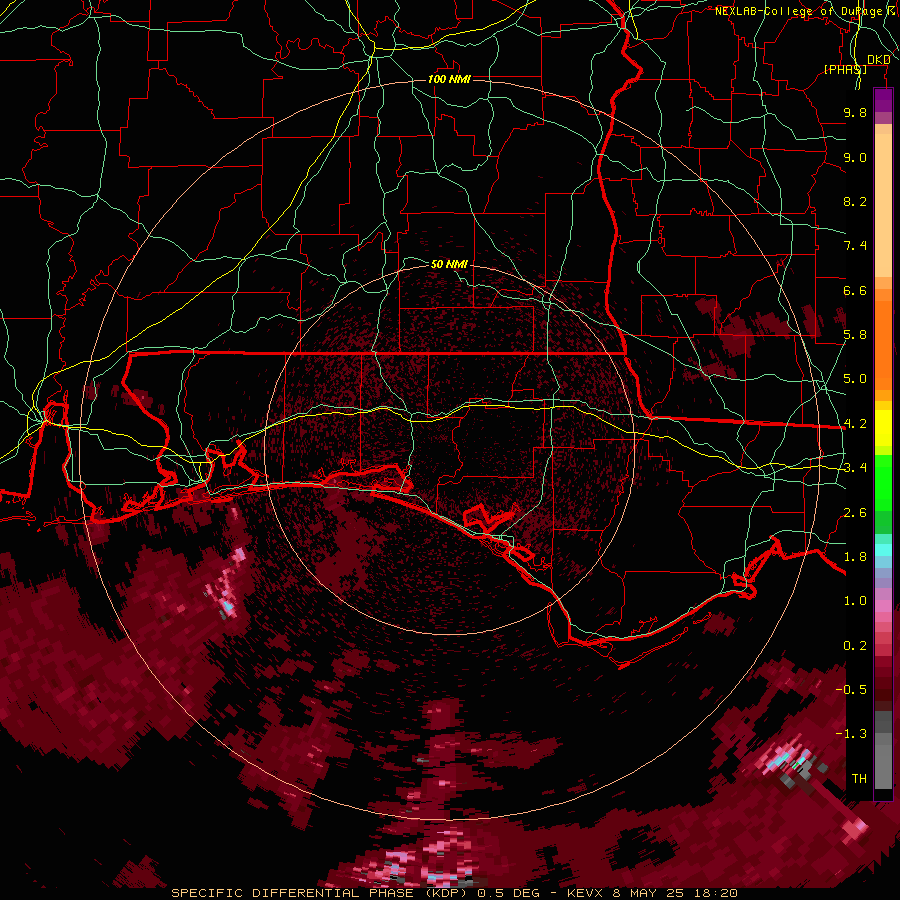Click the "KEVX" radar station identifier
The height and width of the screenshot is (900, 900).
tap(584, 893)
